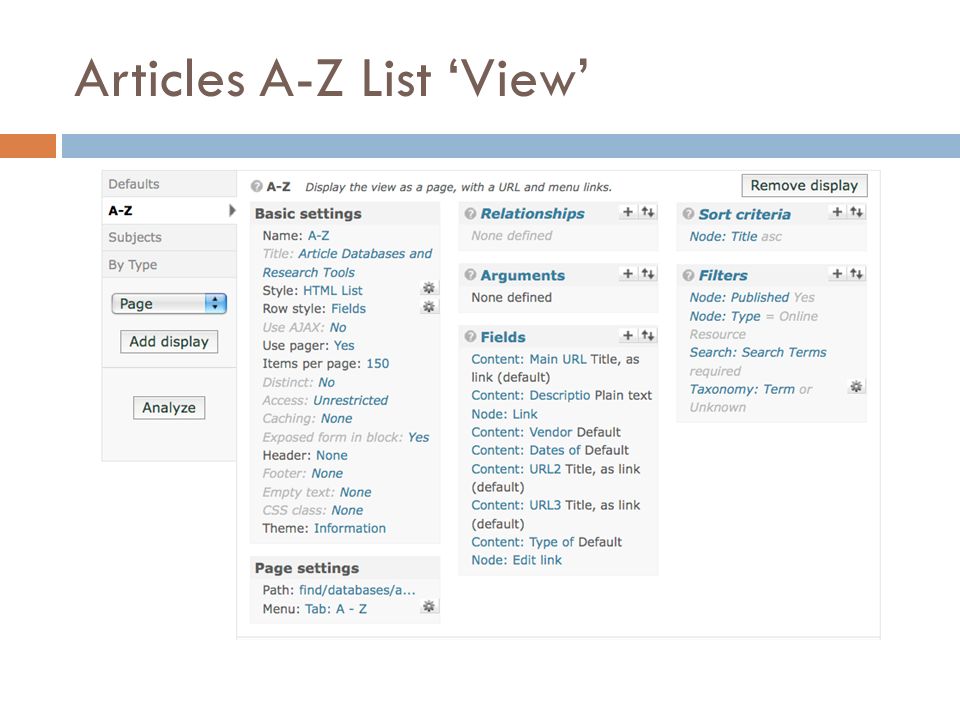Edit Menu Tab: A - Z link
The image size is (960, 720).
336,609
